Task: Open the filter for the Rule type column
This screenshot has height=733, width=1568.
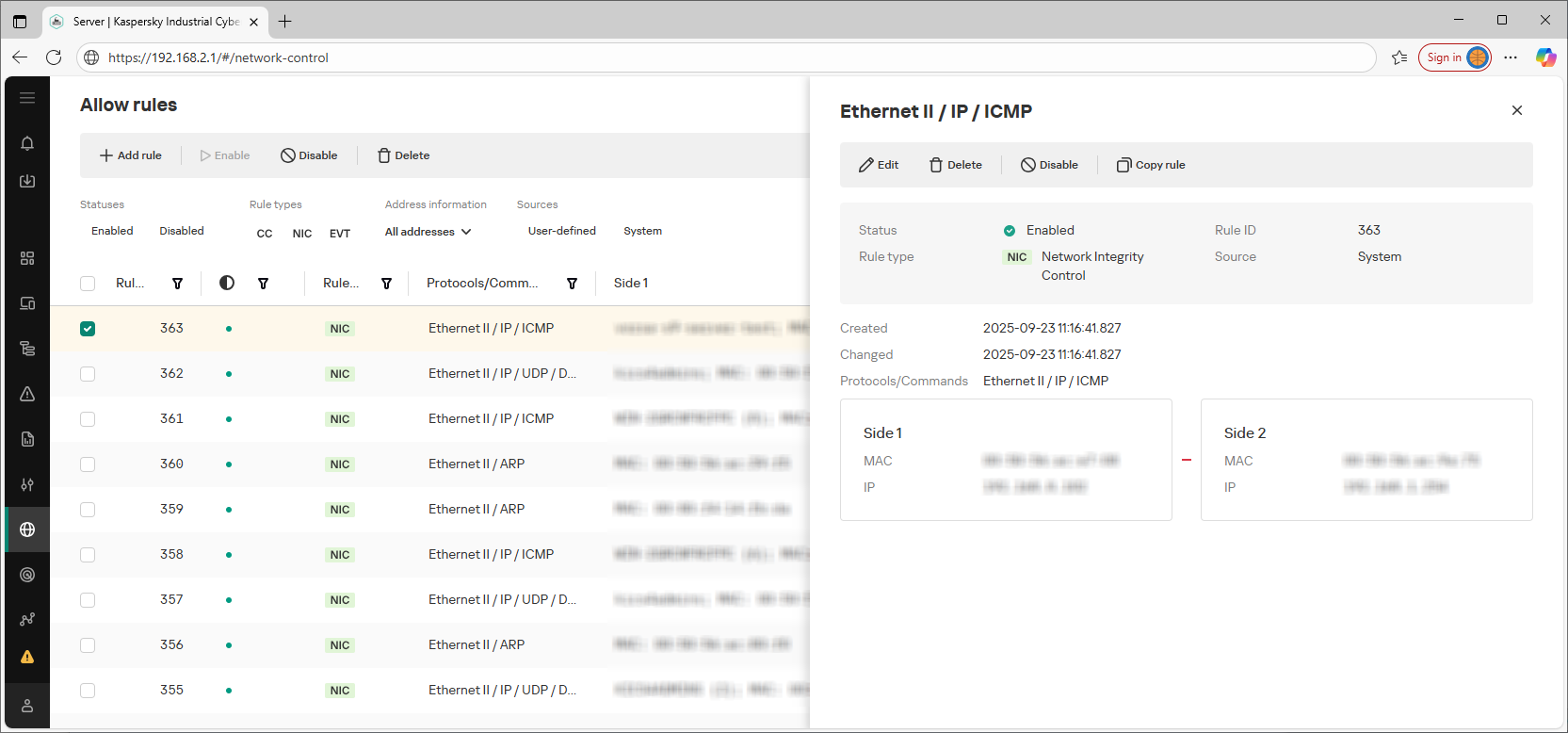Action: 386,284
